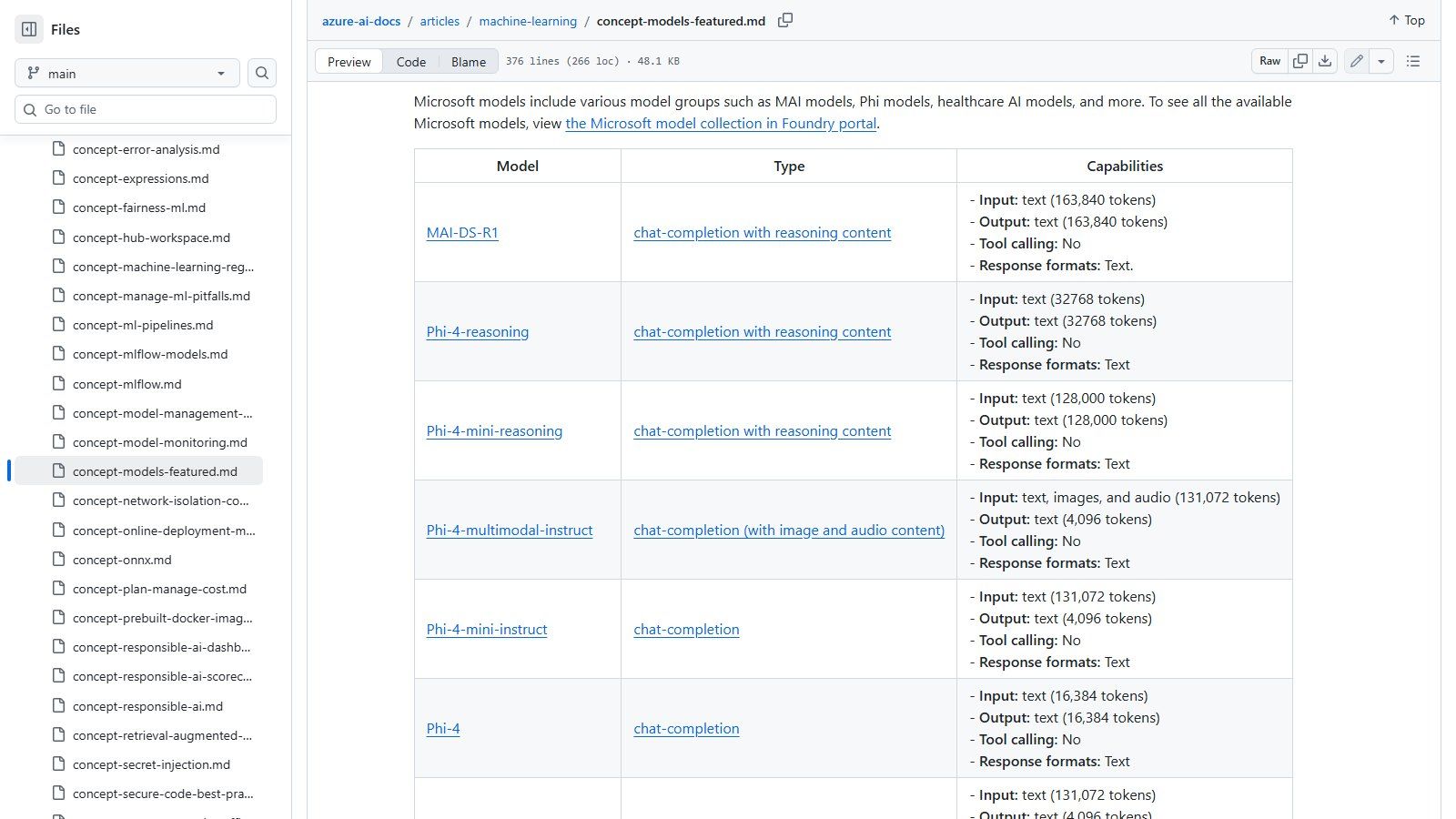Screen dimensions: 1456x819
Task: Open concept-responsible-ai.md in file tree
Action: [147, 706]
